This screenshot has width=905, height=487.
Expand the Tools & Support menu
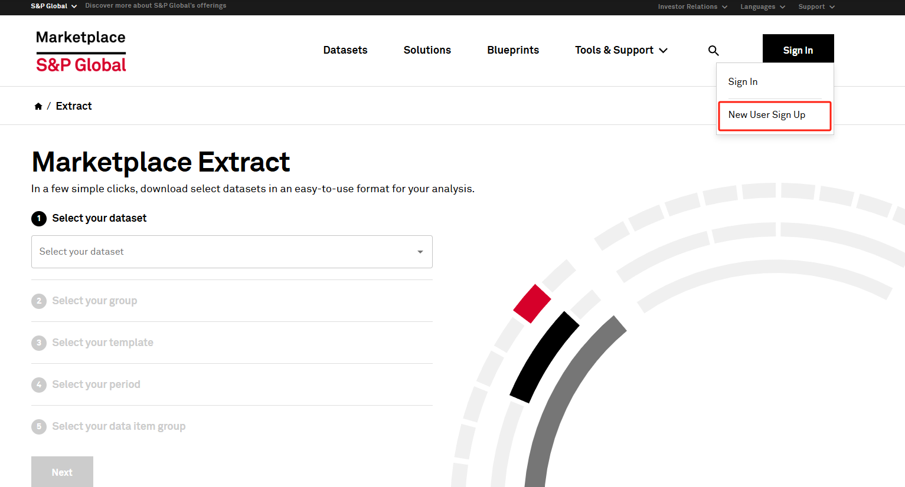click(621, 50)
